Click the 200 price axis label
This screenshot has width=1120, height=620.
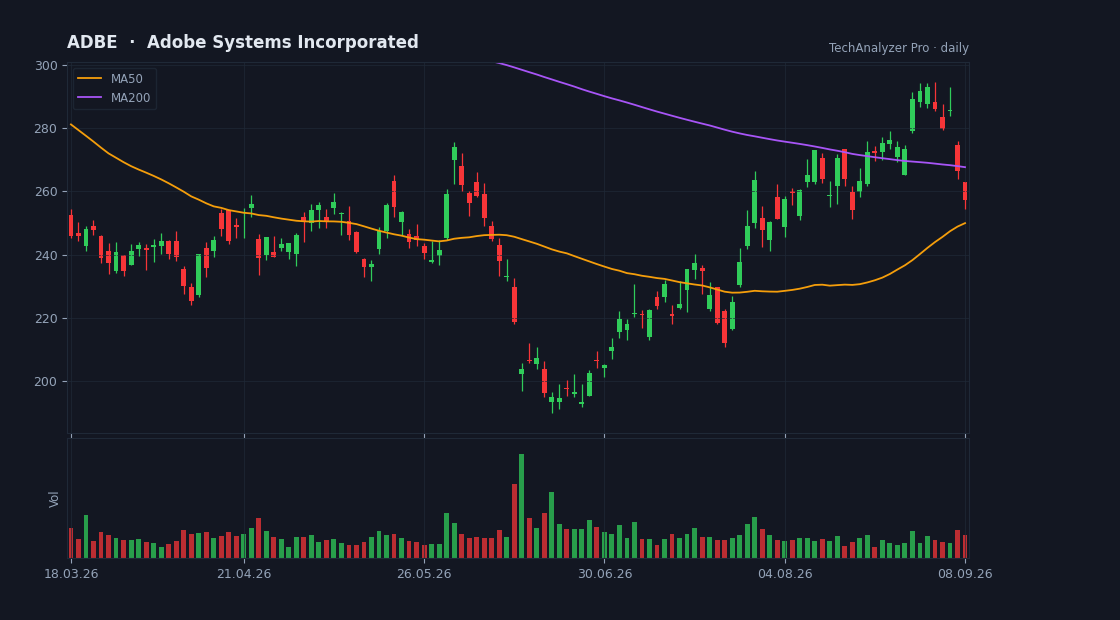tap(46, 381)
